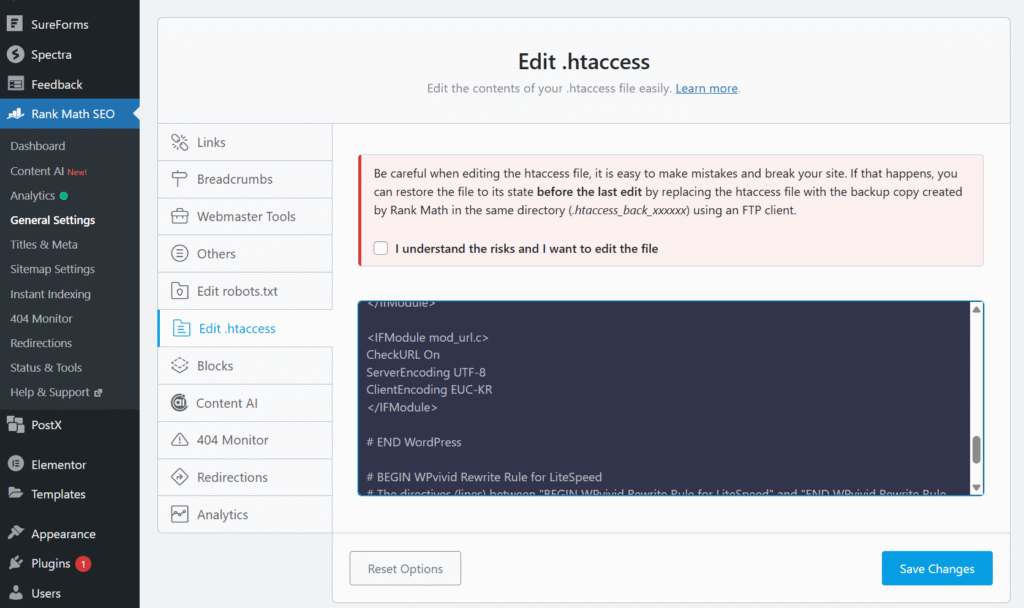
Task: Click the htaccess editor scroll up arrow
Action: (976, 310)
